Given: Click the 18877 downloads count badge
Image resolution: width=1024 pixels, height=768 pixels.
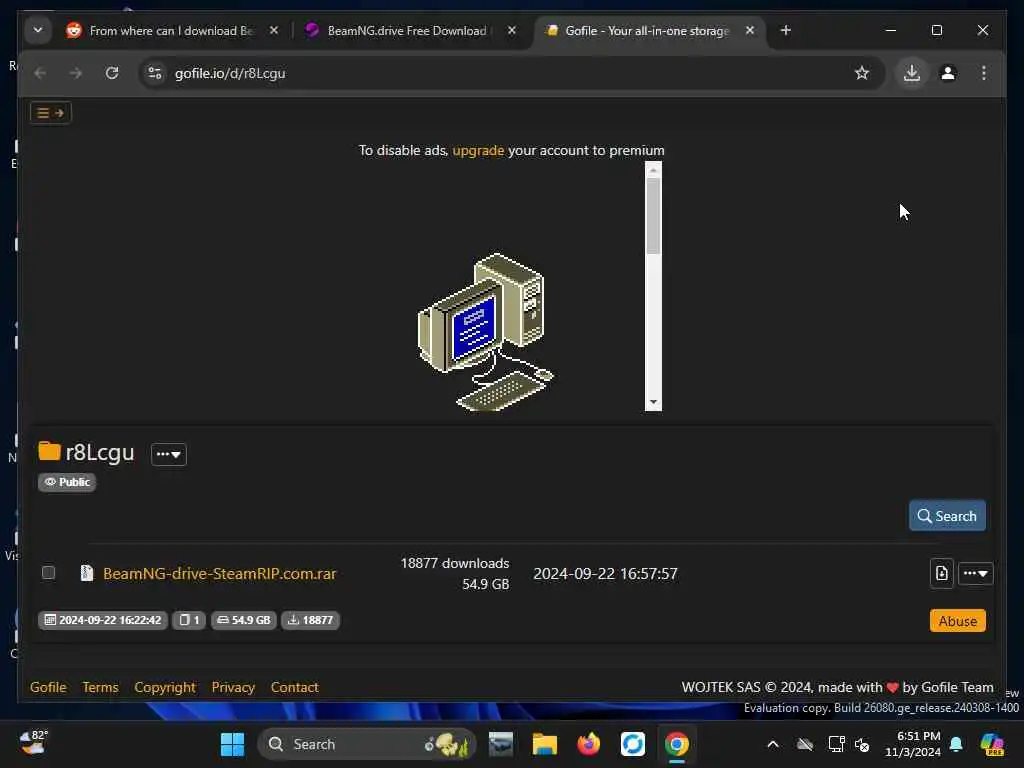Looking at the screenshot, I should (x=310, y=620).
